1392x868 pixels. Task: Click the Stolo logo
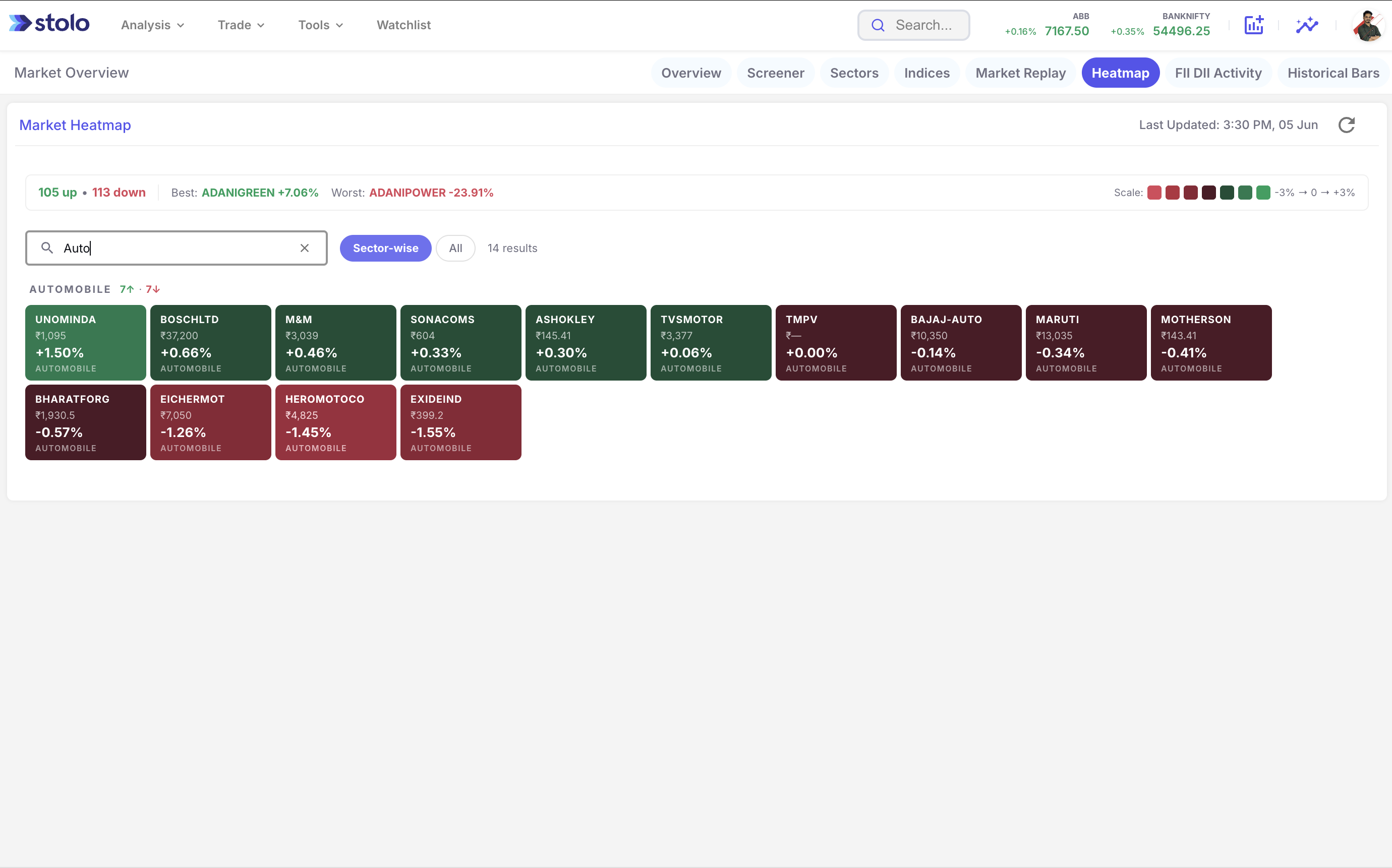point(49,24)
